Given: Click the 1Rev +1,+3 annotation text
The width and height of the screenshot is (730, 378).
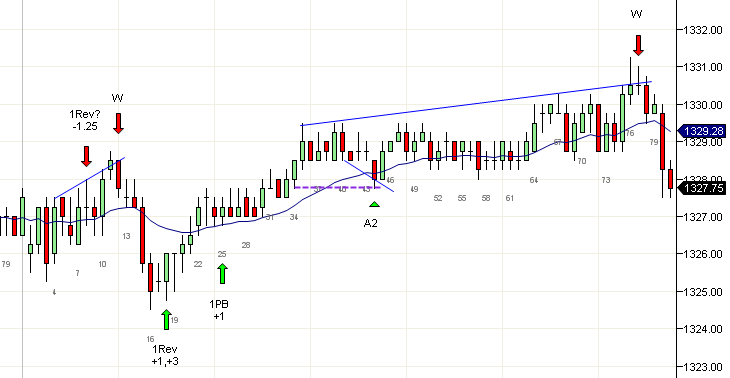Looking at the screenshot, I should [165, 355].
